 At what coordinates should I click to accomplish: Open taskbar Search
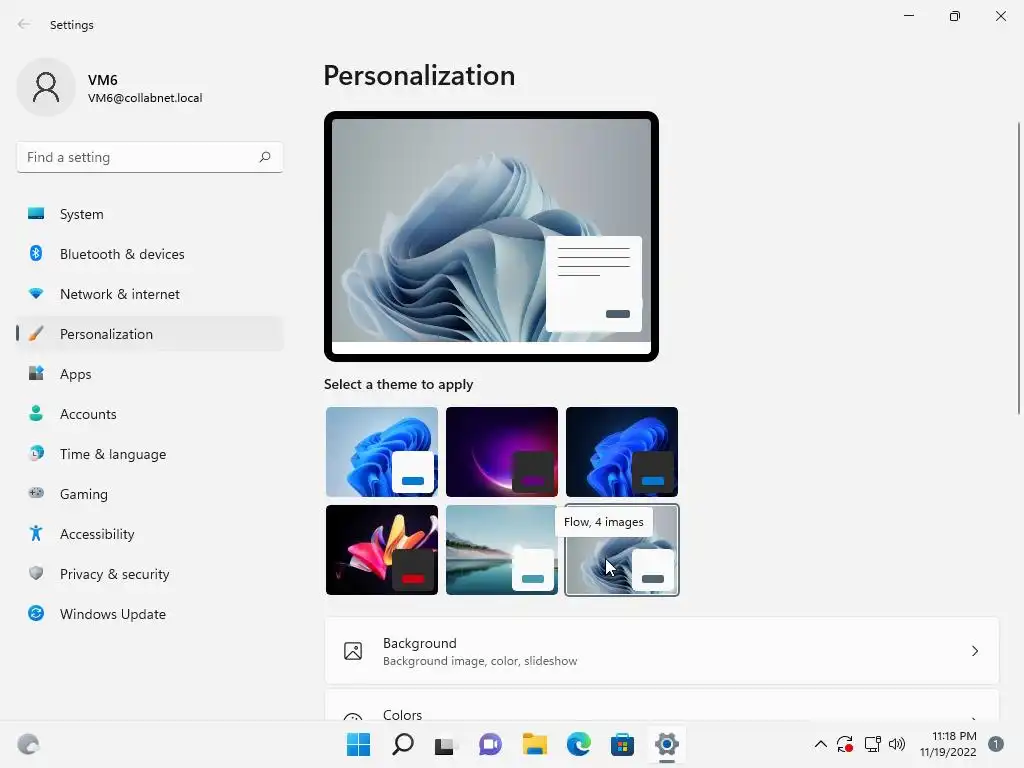coord(402,744)
